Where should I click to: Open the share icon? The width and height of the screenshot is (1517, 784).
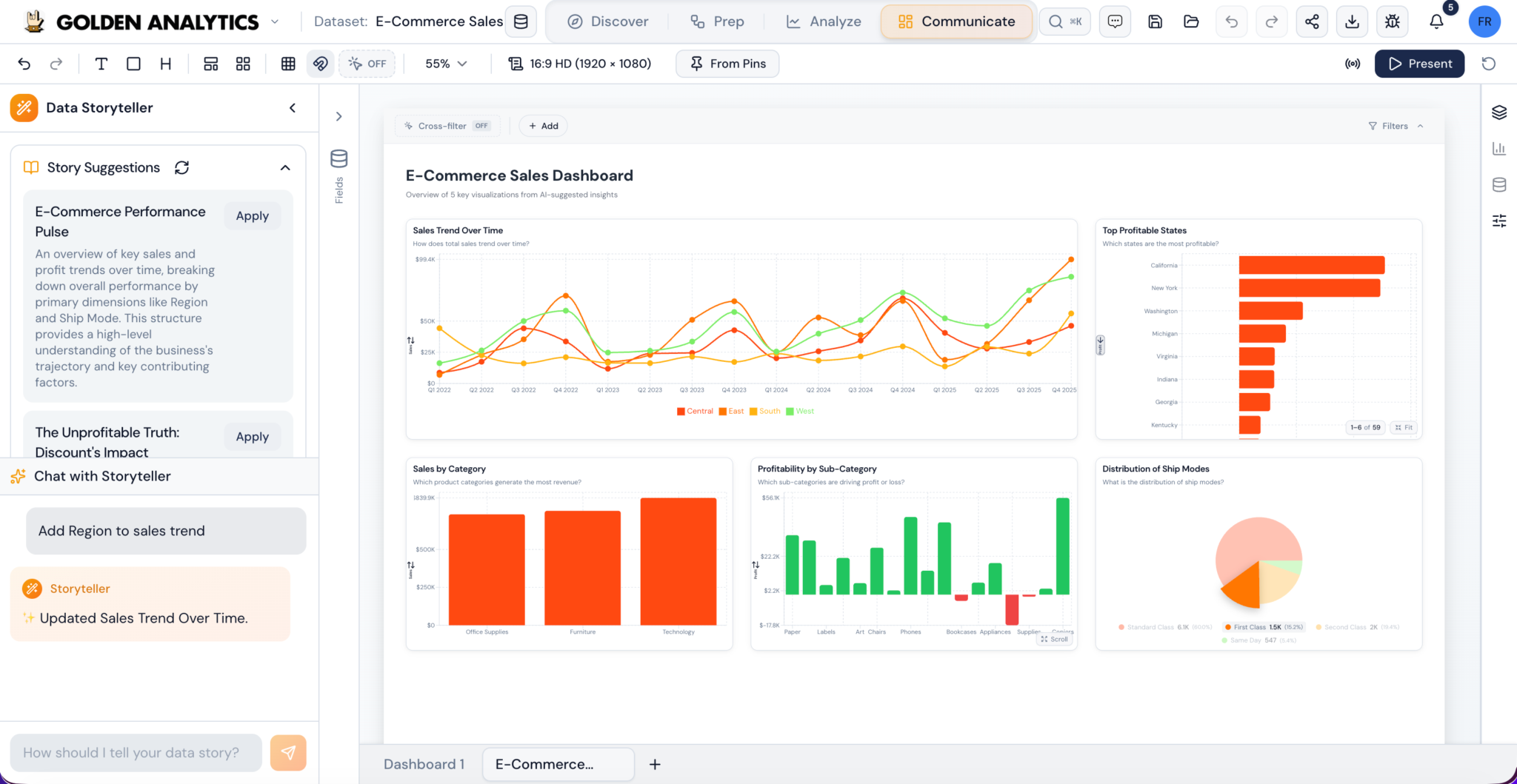click(1313, 21)
